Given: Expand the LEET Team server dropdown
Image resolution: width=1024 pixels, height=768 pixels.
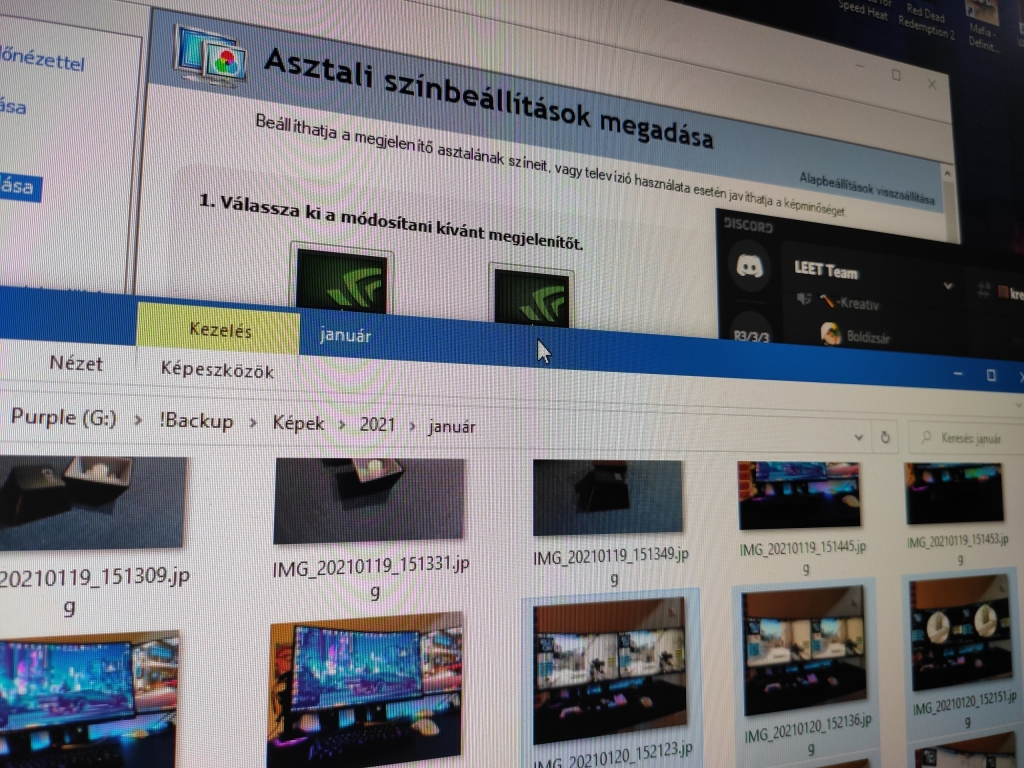Looking at the screenshot, I should (x=948, y=286).
